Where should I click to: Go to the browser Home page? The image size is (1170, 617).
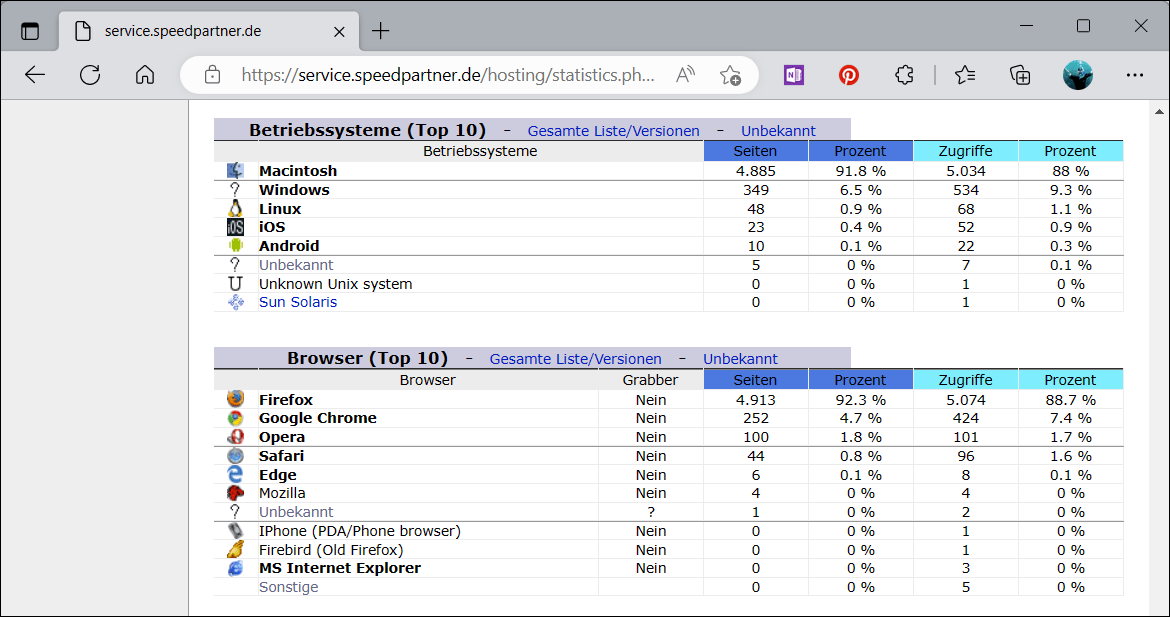(x=145, y=75)
